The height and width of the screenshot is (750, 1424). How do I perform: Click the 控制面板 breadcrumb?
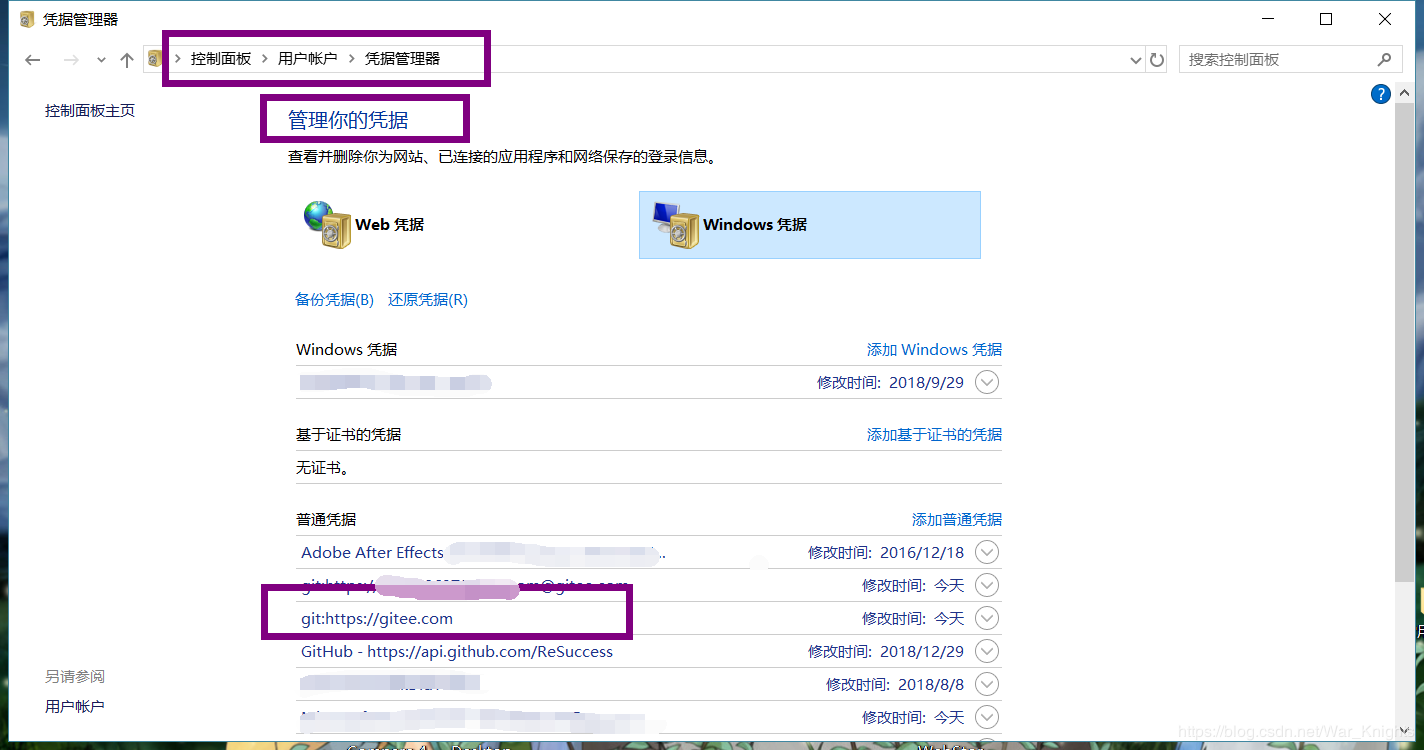tap(221, 59)
